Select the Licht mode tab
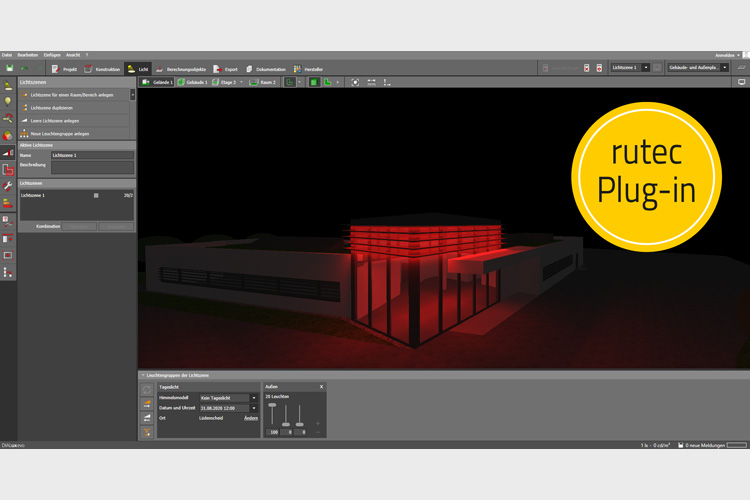Image resolution: width=750 pixels, height=500 pixels. coord(138,69)
